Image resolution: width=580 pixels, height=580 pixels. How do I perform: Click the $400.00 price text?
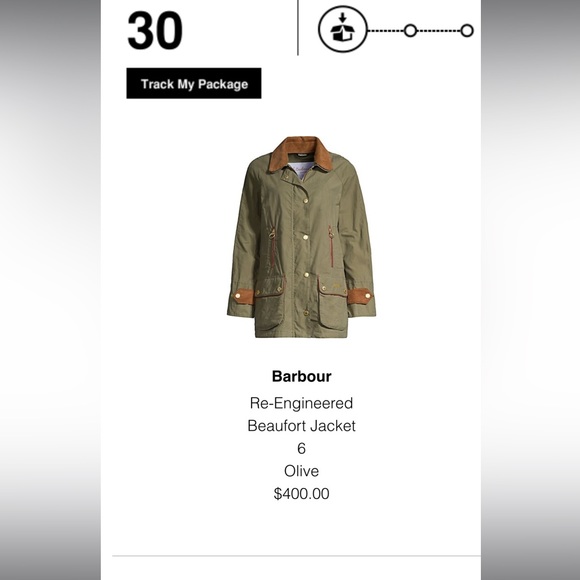[x=301, y=494]
